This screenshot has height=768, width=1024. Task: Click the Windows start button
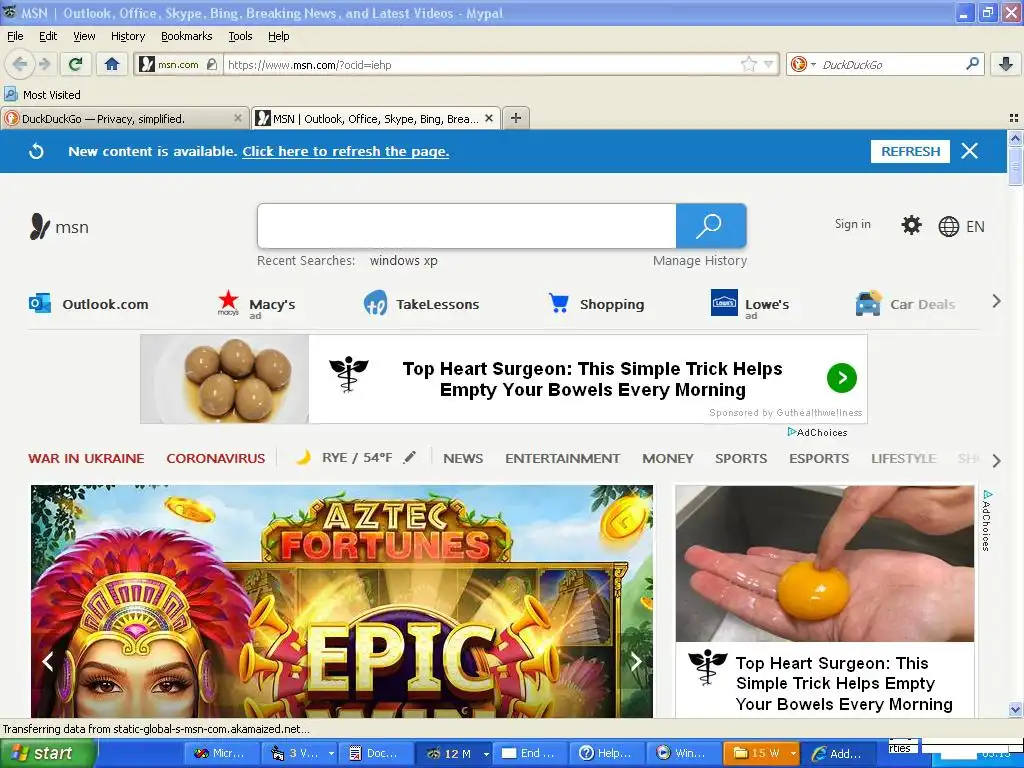(47, 754)
